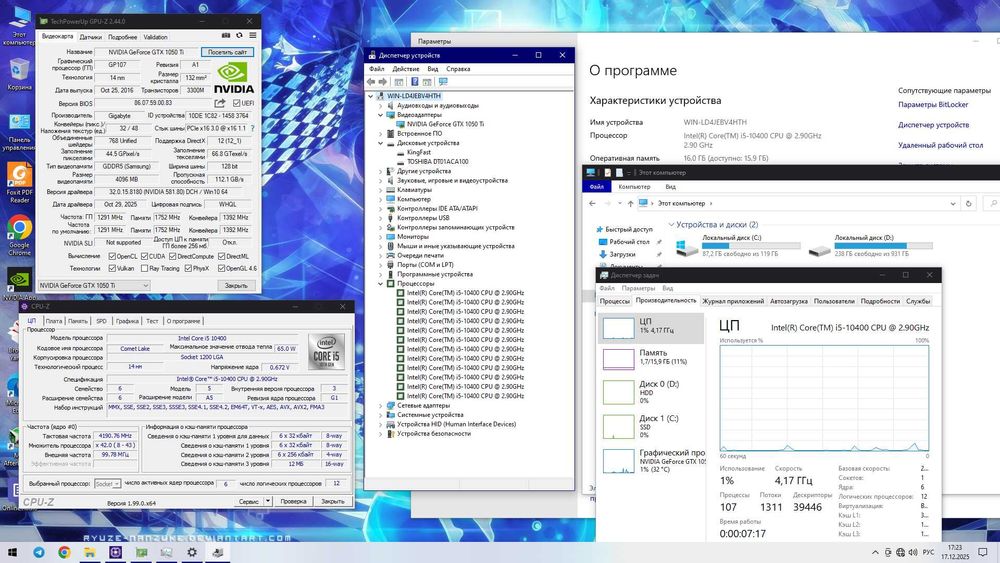1000x563 pixels.
Task: Collapse the Устройства и диски section
Action: coord(671,224)
